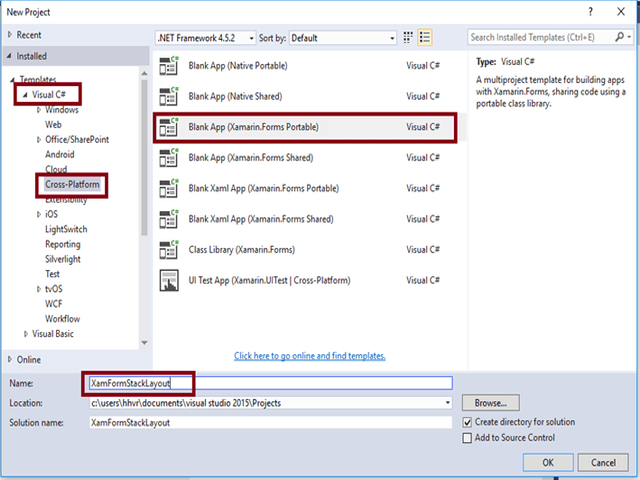Click OK to create the project
640x480 pixels.
[548, 462]
